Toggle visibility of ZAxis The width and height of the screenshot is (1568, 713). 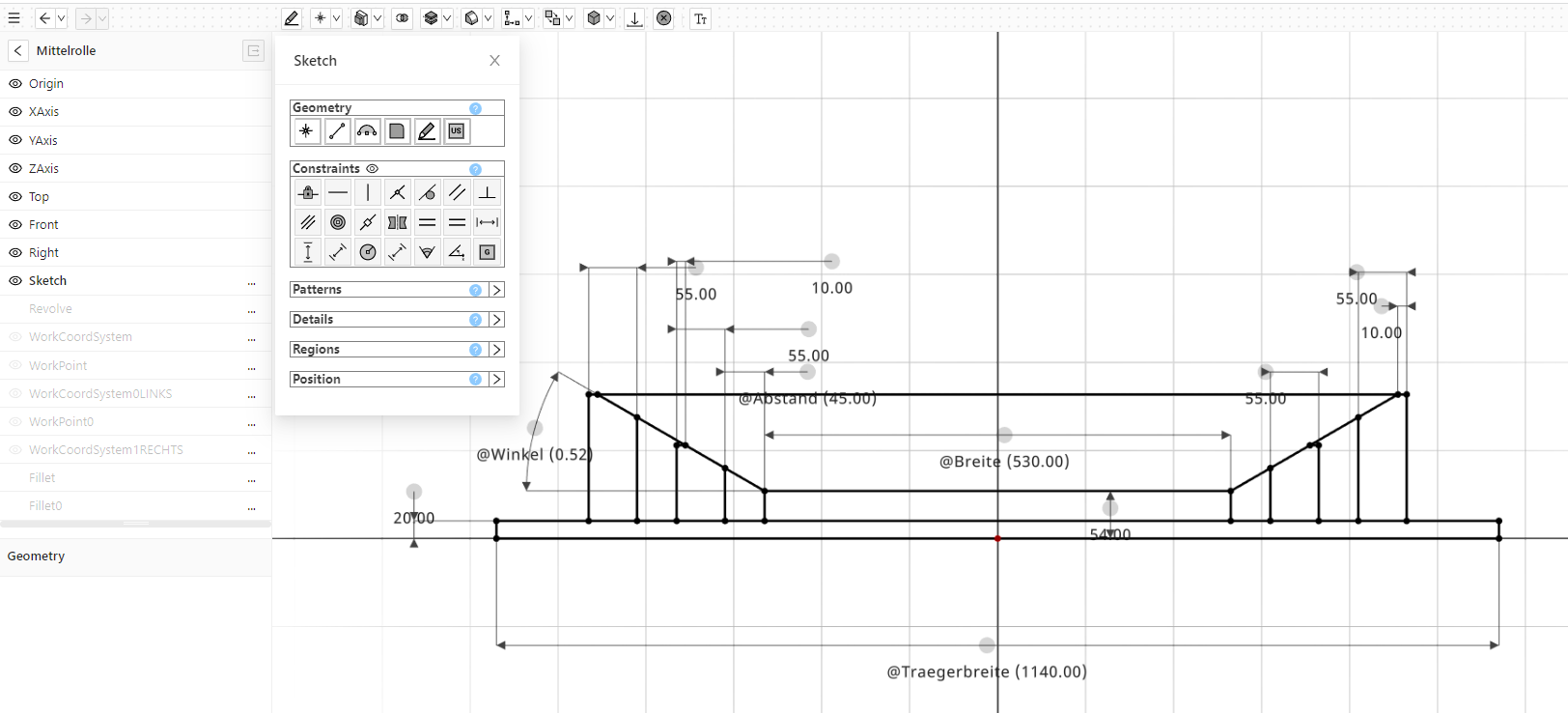coord(15,168)
